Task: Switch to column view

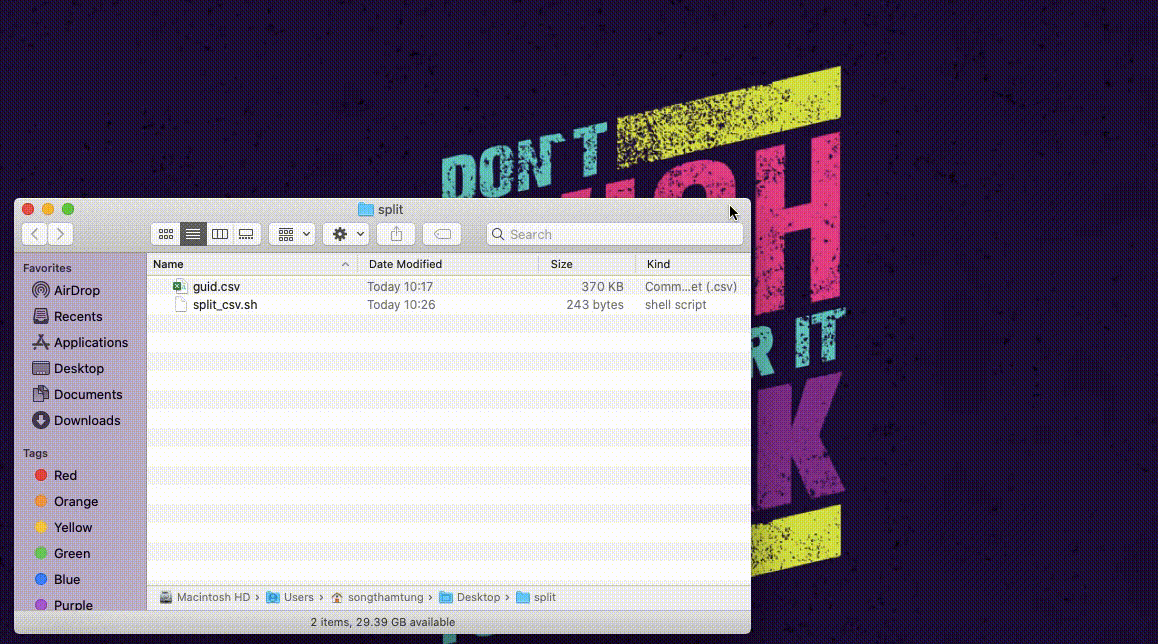Action: (x=219, y=234)
